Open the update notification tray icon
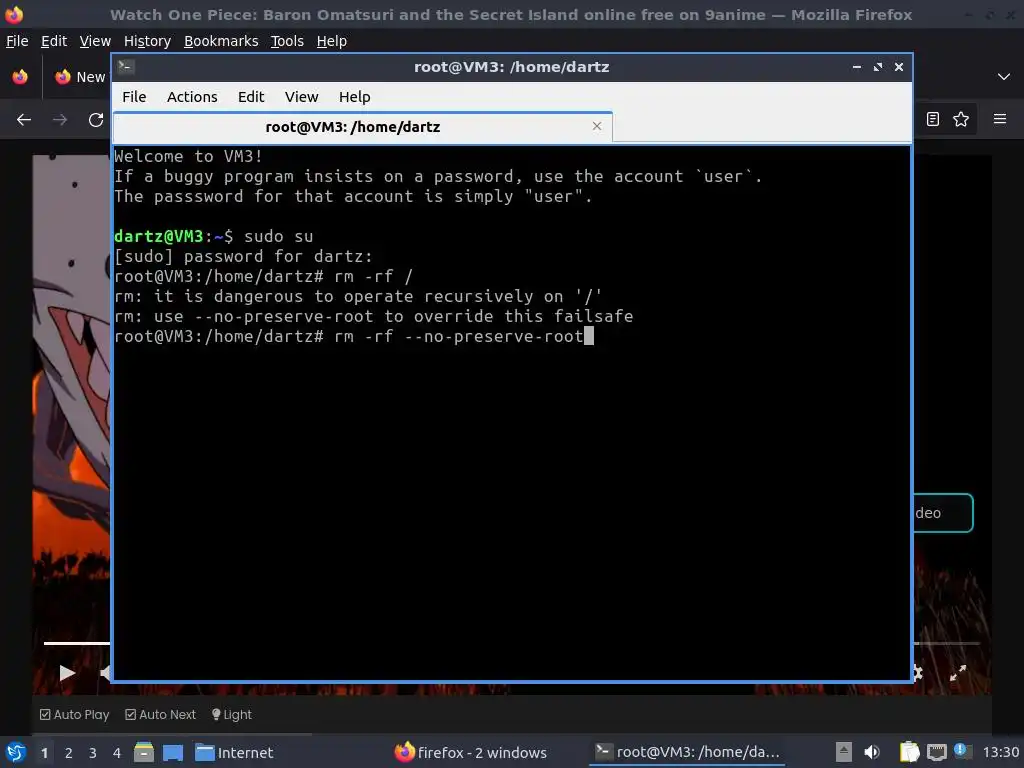 pyautogui.click(x=962, y=751)
